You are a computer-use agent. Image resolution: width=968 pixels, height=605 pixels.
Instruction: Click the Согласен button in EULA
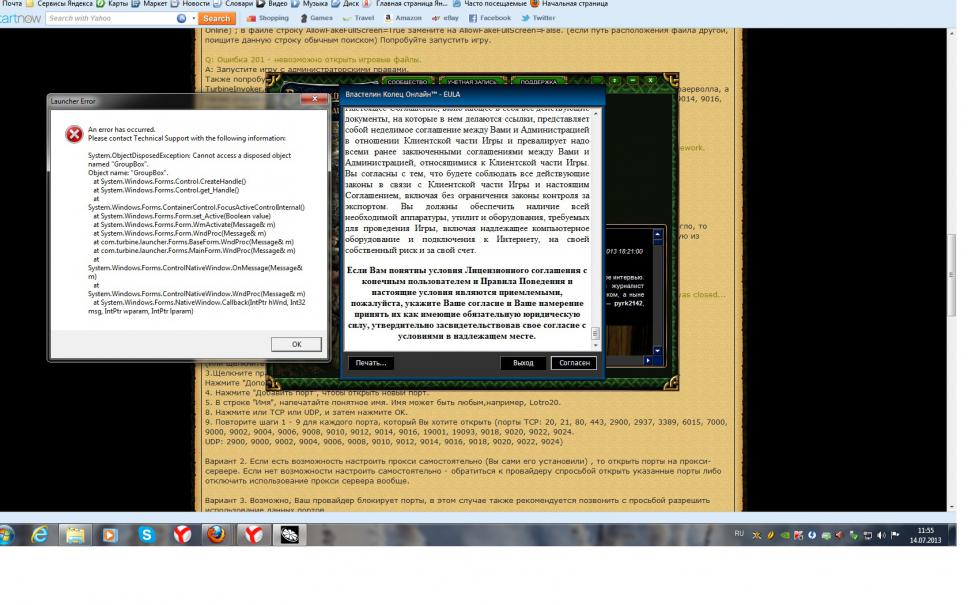point(574,363)
